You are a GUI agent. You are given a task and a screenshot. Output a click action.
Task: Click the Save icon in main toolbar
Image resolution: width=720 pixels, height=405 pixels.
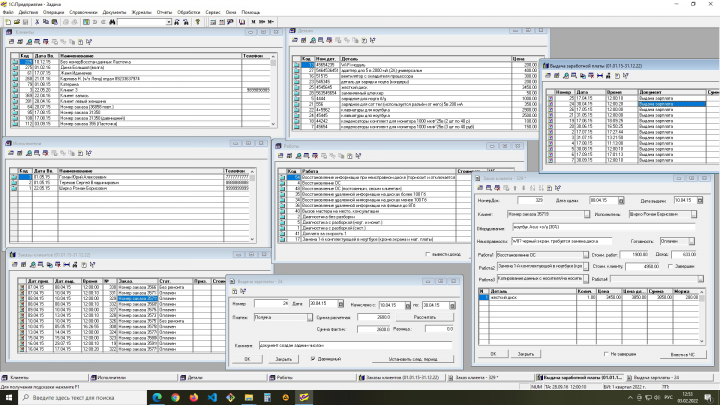click(27, 21)
